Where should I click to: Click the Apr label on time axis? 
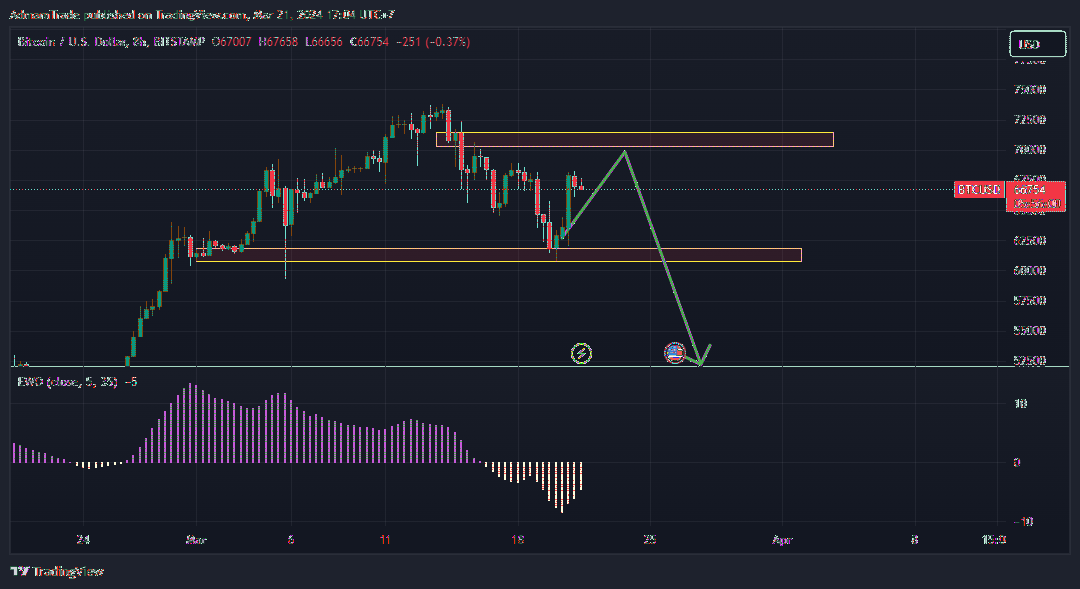(x=782, y=540)
